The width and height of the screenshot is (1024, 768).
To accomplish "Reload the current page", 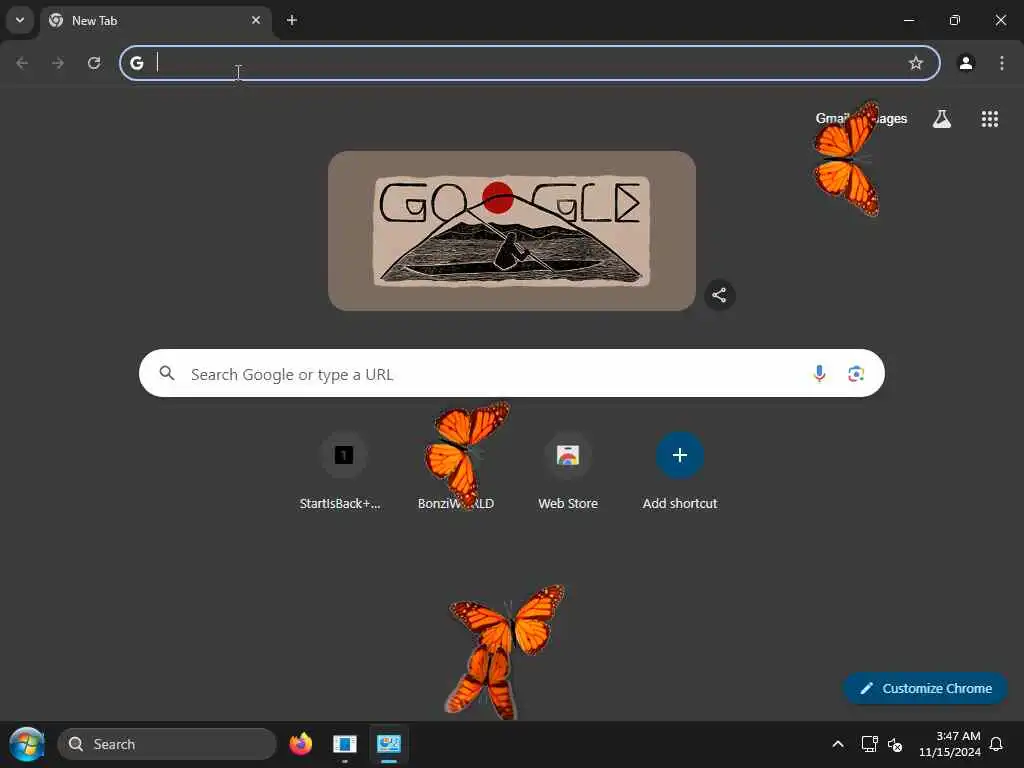I will coord(94,63).
